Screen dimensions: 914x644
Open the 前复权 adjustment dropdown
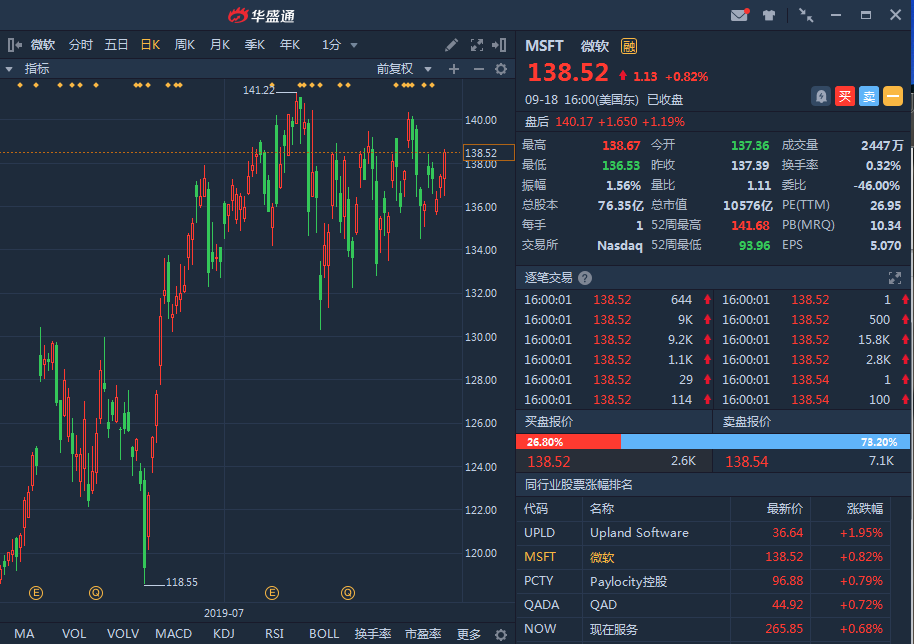click(404, 69)
